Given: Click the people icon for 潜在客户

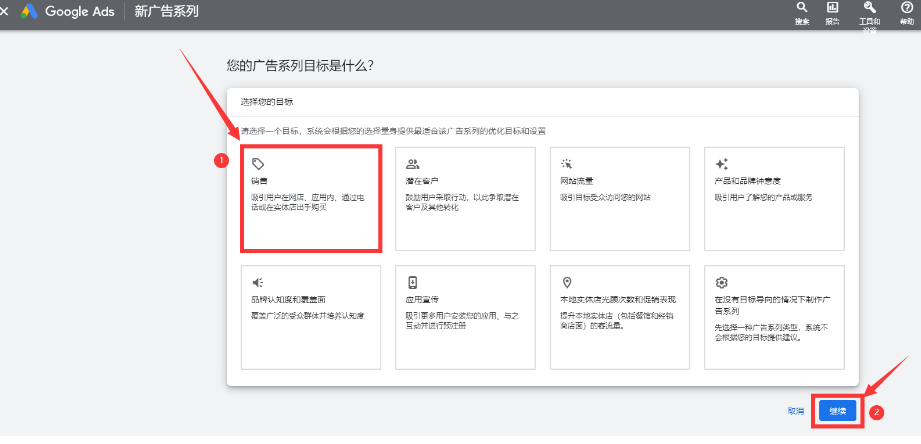Looking at the screenshot, I should [412, 163].
